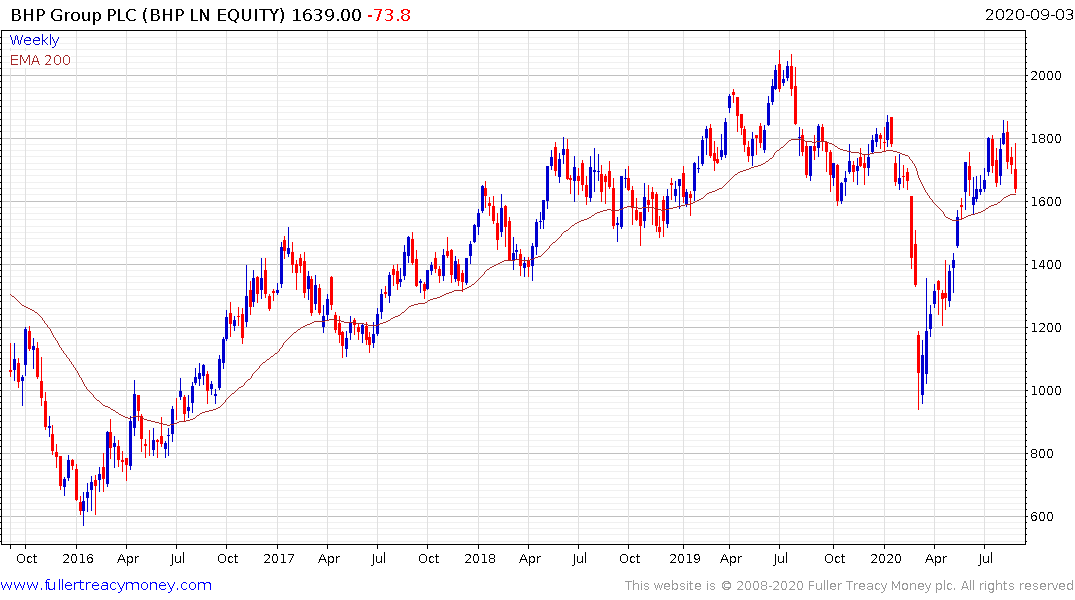Select the Weekly interval label
Screen dimensions: 1075x600
tap(34, 40)
